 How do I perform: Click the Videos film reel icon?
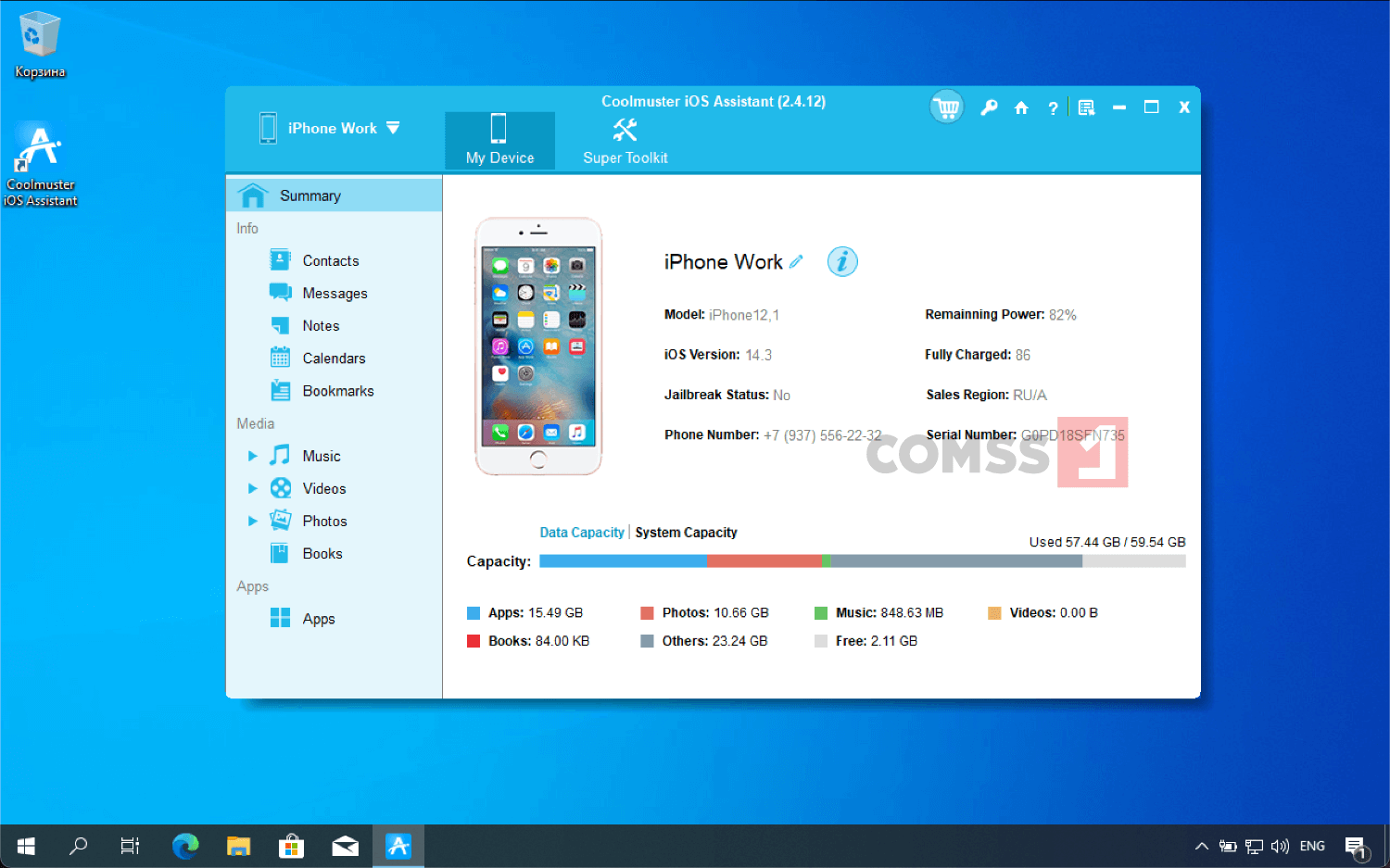click(x=280, y=488)
